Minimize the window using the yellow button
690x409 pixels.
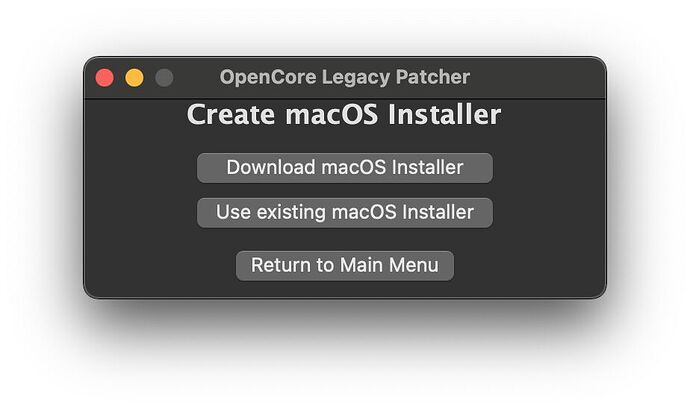(x=134, y=78)
